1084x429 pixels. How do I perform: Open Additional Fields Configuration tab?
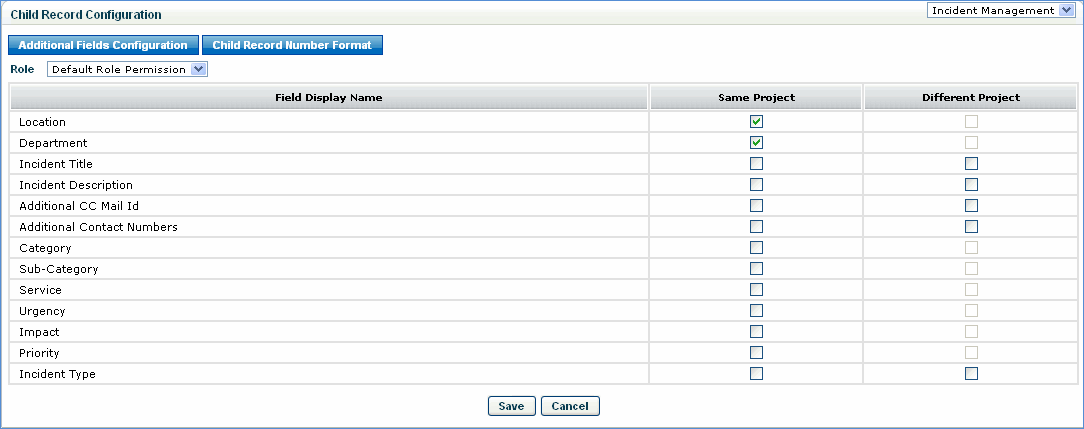tap(103, 45)
